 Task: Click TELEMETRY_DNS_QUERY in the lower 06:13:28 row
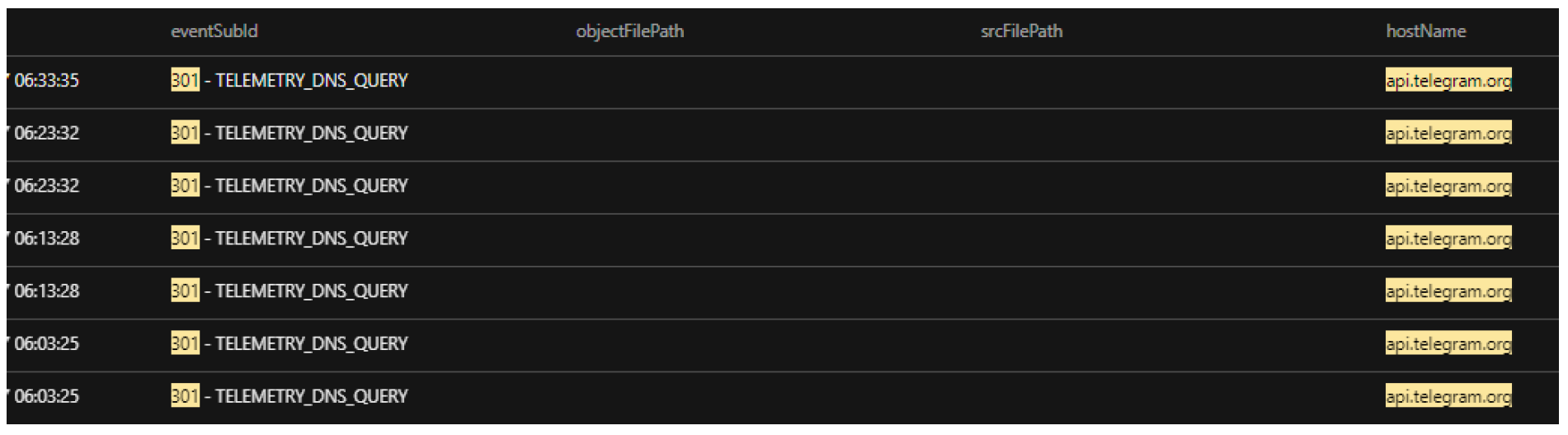pos(311,291)
